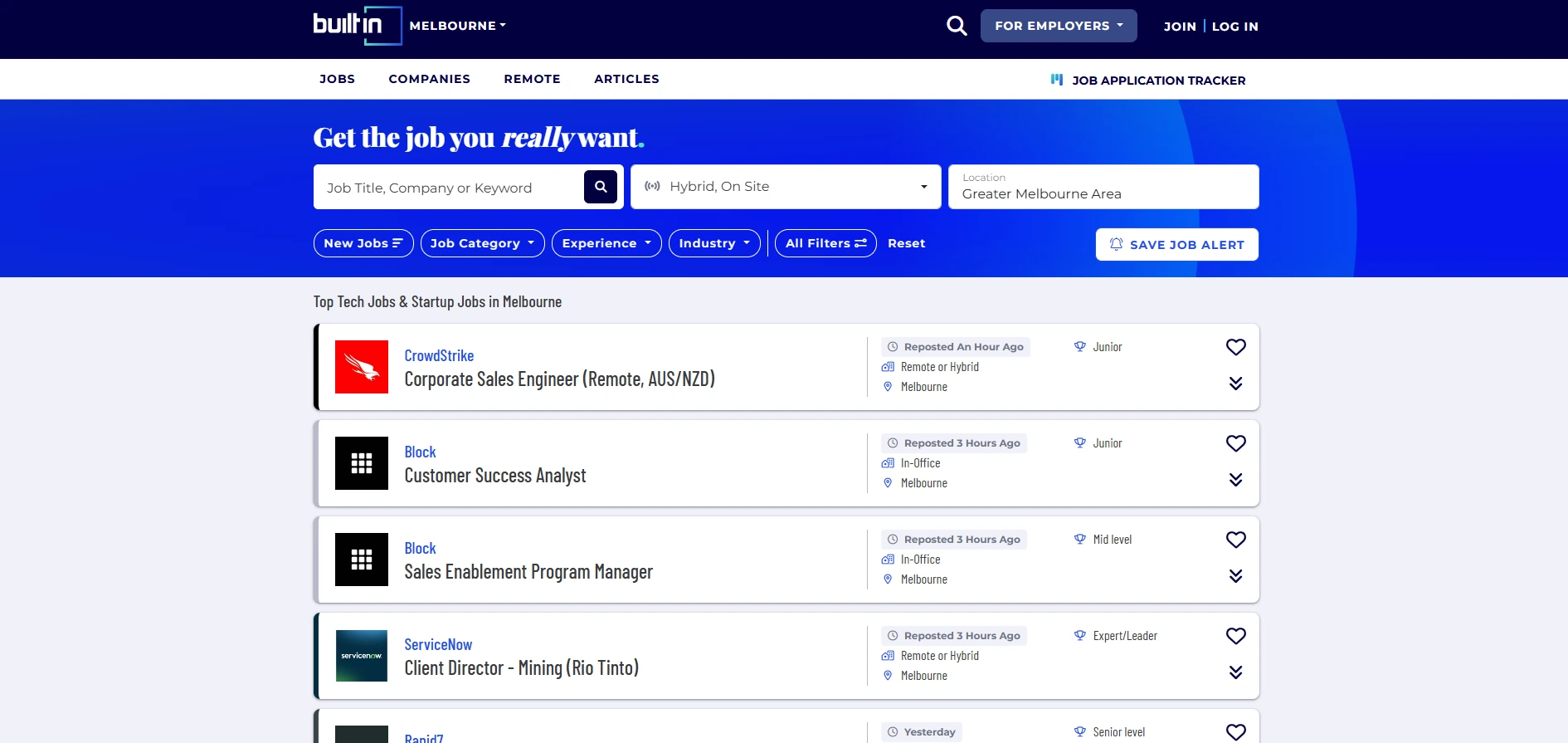Click the Join link
1568x743 pixels.
coord(1180,27)
